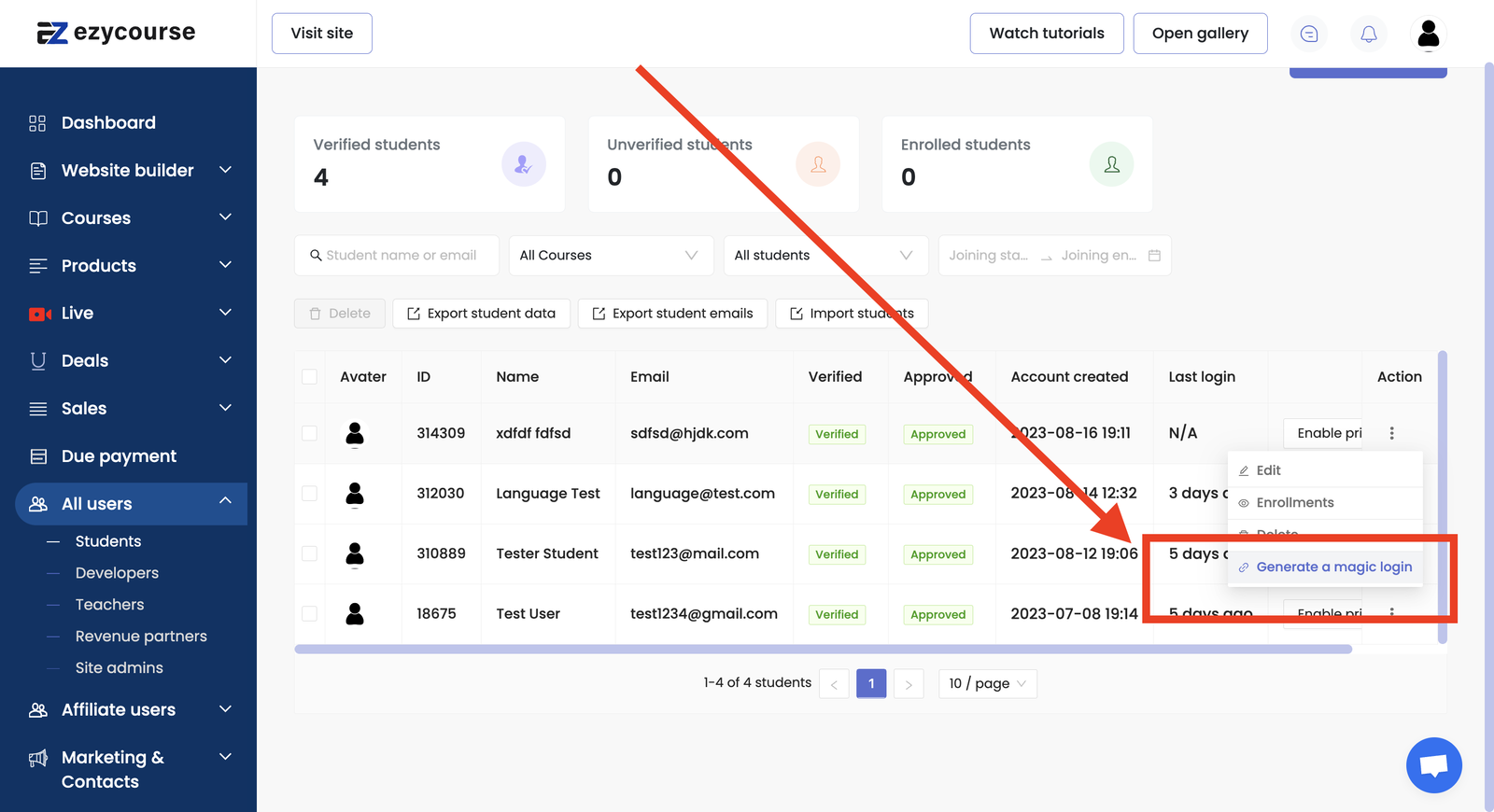Open the live chat support bubble
Viewport: 1494px width, 812px height.
1433,765
